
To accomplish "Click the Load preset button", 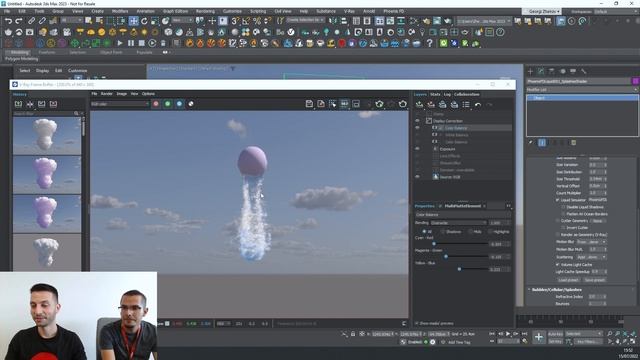I will tap(568, 280).
